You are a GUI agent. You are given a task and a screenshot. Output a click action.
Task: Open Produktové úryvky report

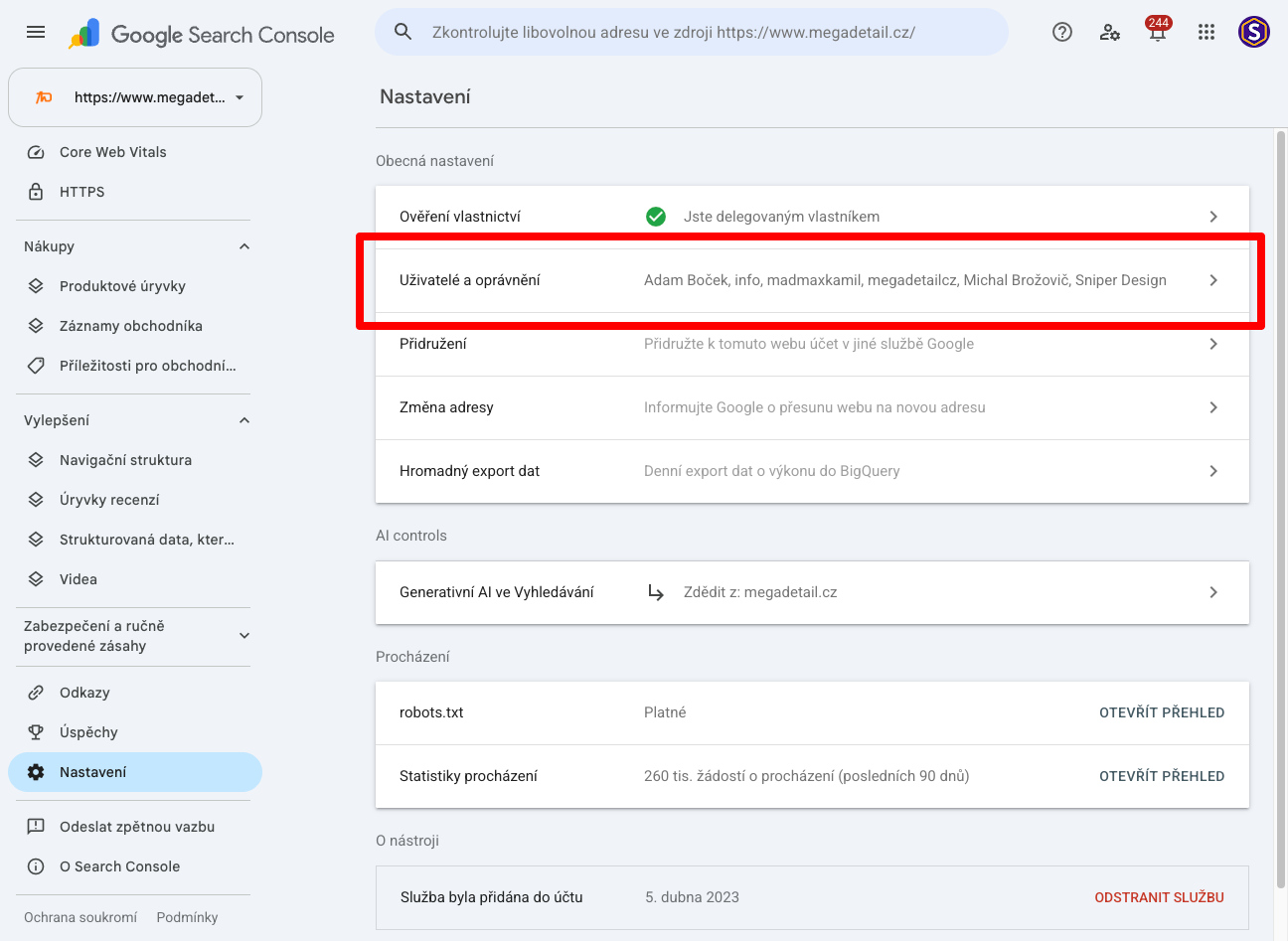tap(135, 286)
